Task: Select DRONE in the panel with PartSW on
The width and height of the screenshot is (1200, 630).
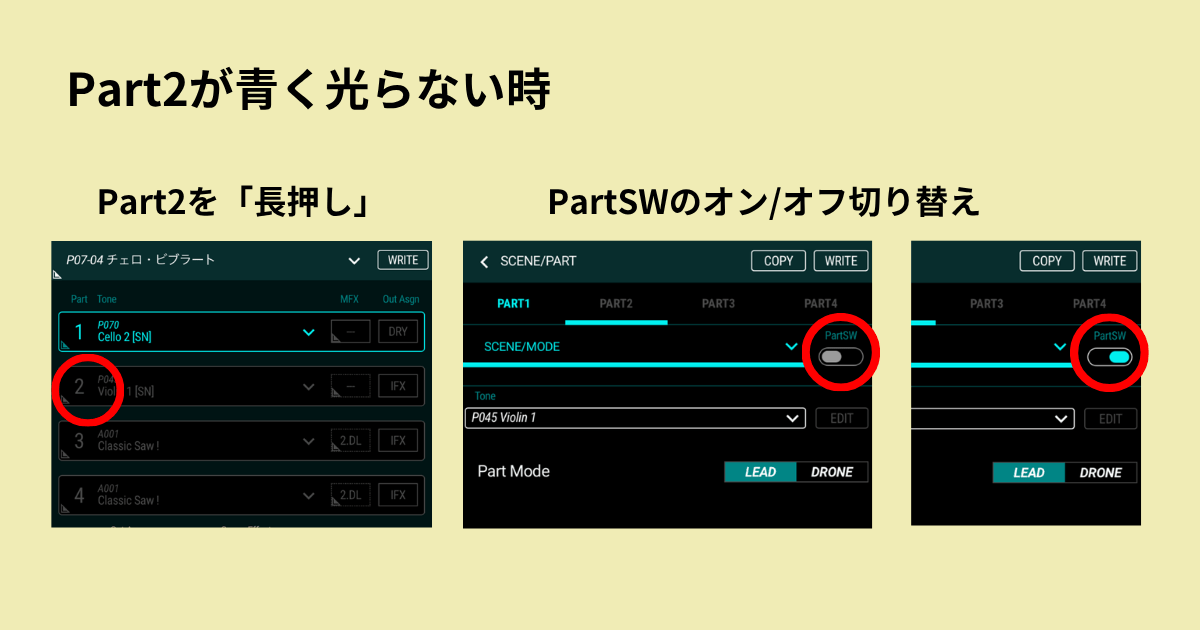Action: click(x=1101, y=472)
